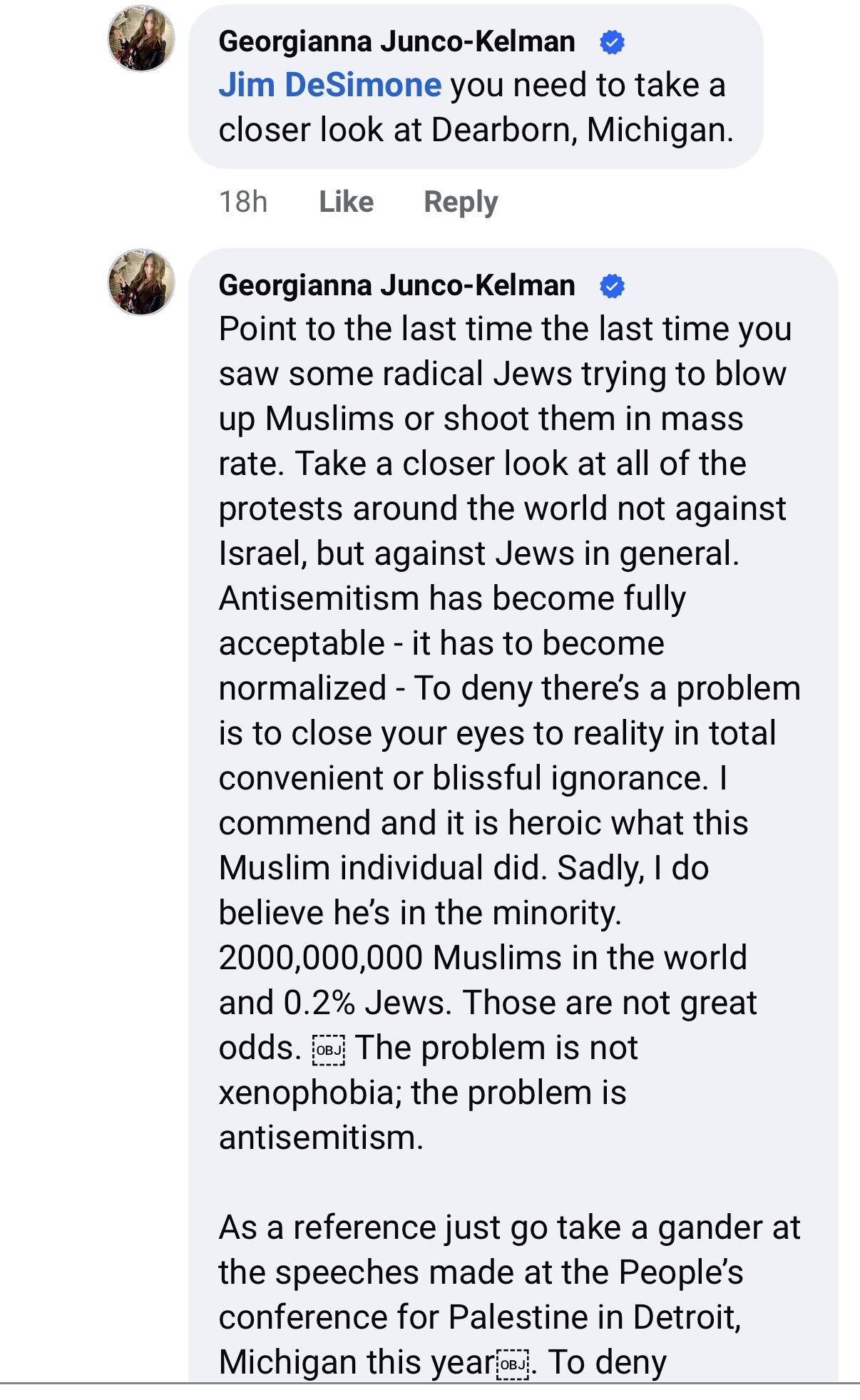Click verified badge on the Dearborn comment
This screenshot has height=1400, width=860.
tap(613, 42)
